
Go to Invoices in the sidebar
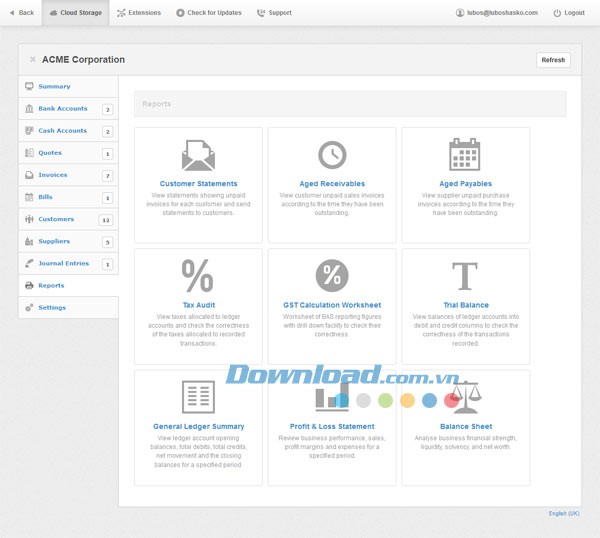[53, 175]
